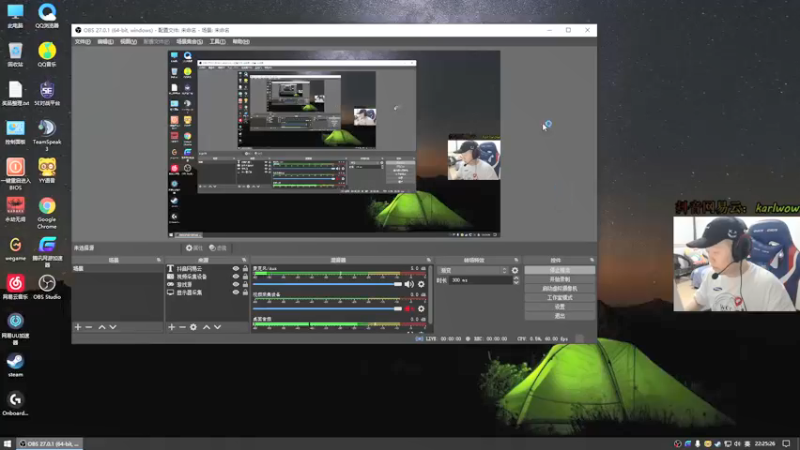This screenshot has width=800, height=450.
Task: Lock the 抖音网易云 source
Action: [x=245, y=268]
